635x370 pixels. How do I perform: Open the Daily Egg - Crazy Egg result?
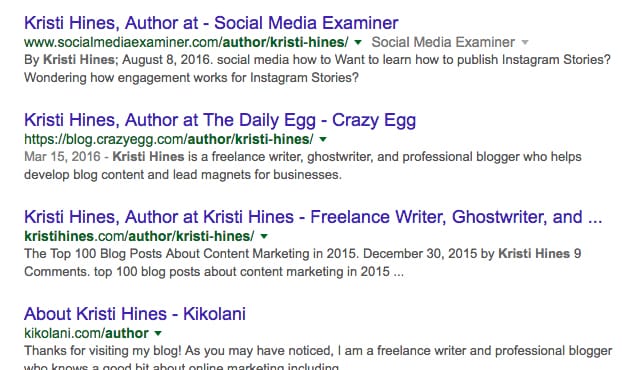coord(220,120)
